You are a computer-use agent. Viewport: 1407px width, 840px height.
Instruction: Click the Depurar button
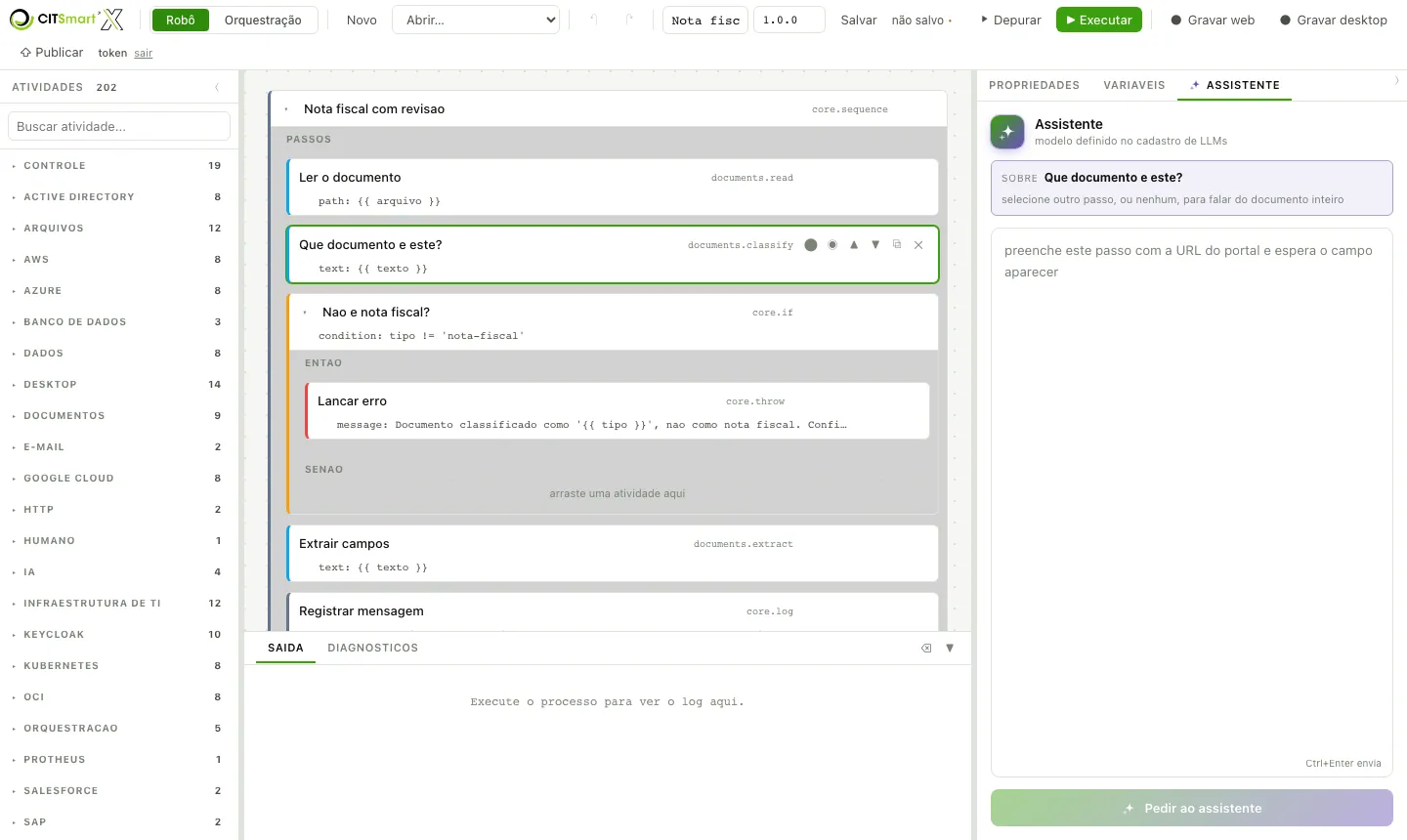(x=1011, y=20)
